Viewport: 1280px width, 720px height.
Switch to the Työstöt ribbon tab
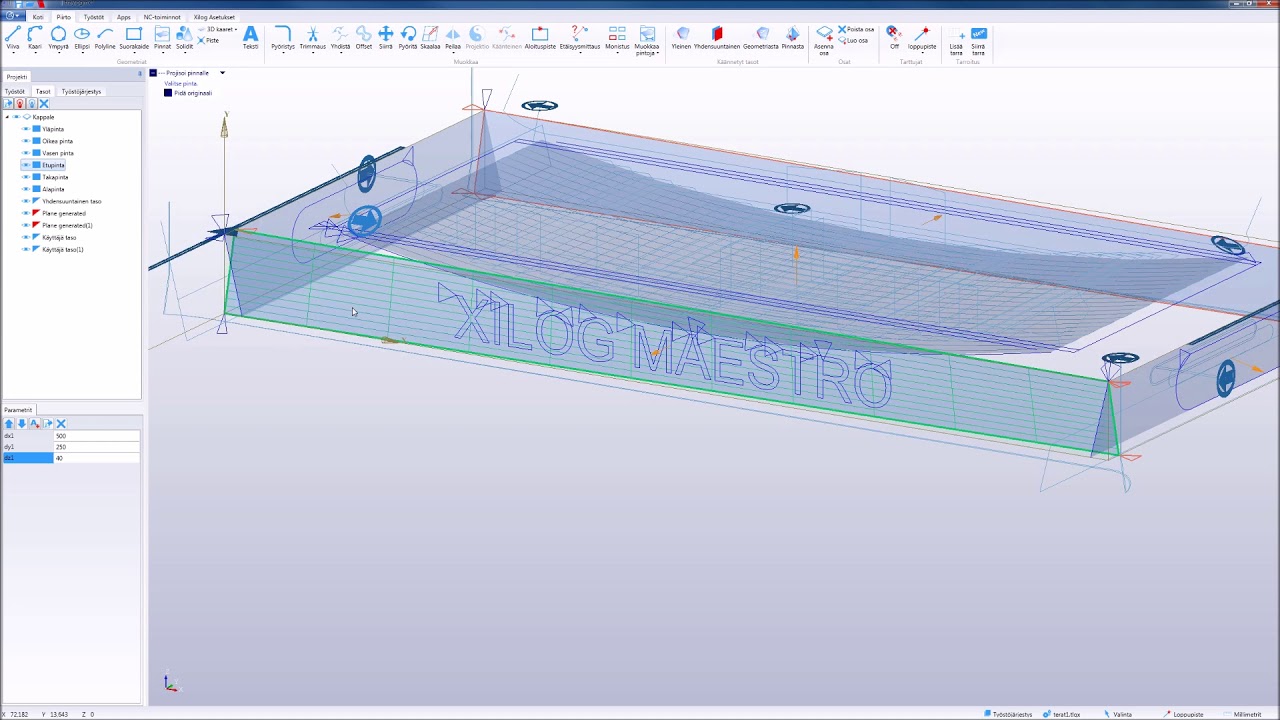[93, 17]
